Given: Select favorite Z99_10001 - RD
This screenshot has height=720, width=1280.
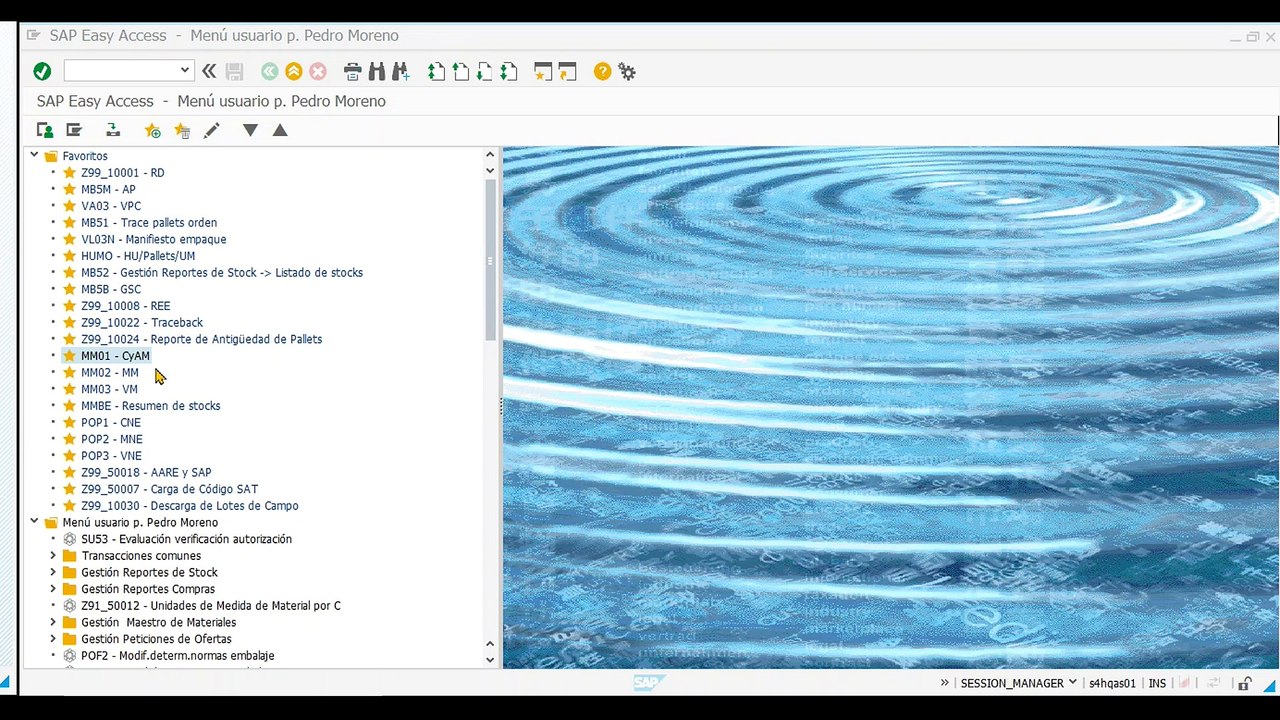Looking at the screenshot, I should pos(122,172).
